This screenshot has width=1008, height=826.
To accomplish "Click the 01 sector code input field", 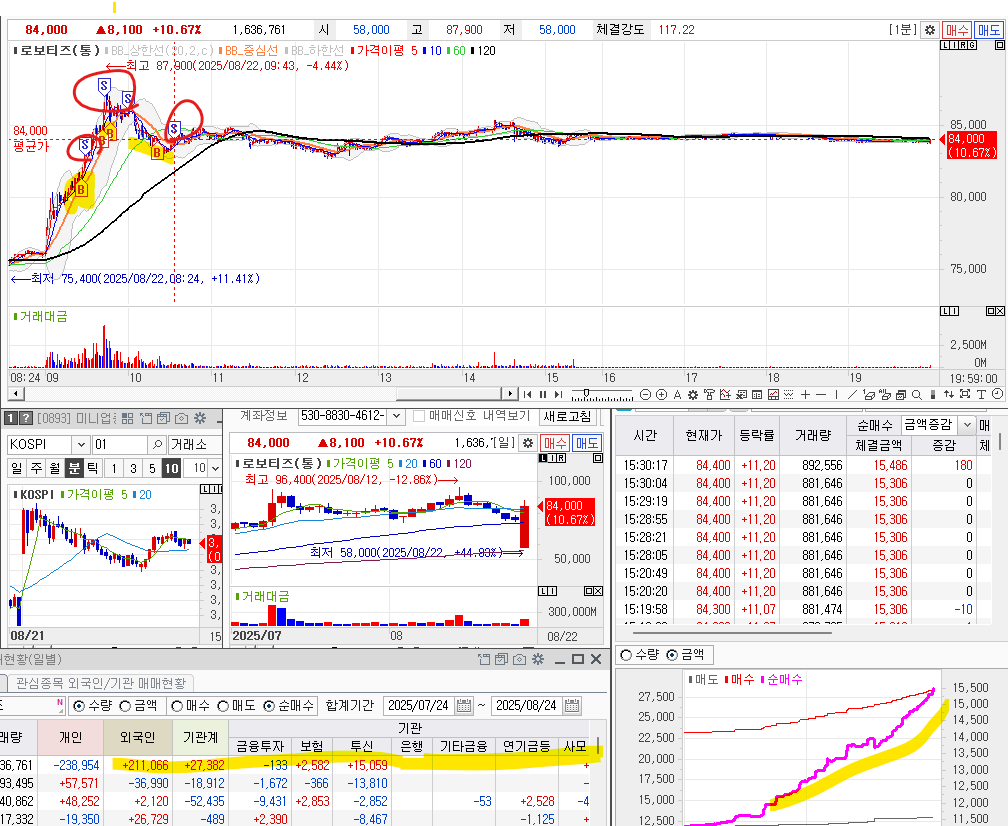I will click(x=120, y=444).
